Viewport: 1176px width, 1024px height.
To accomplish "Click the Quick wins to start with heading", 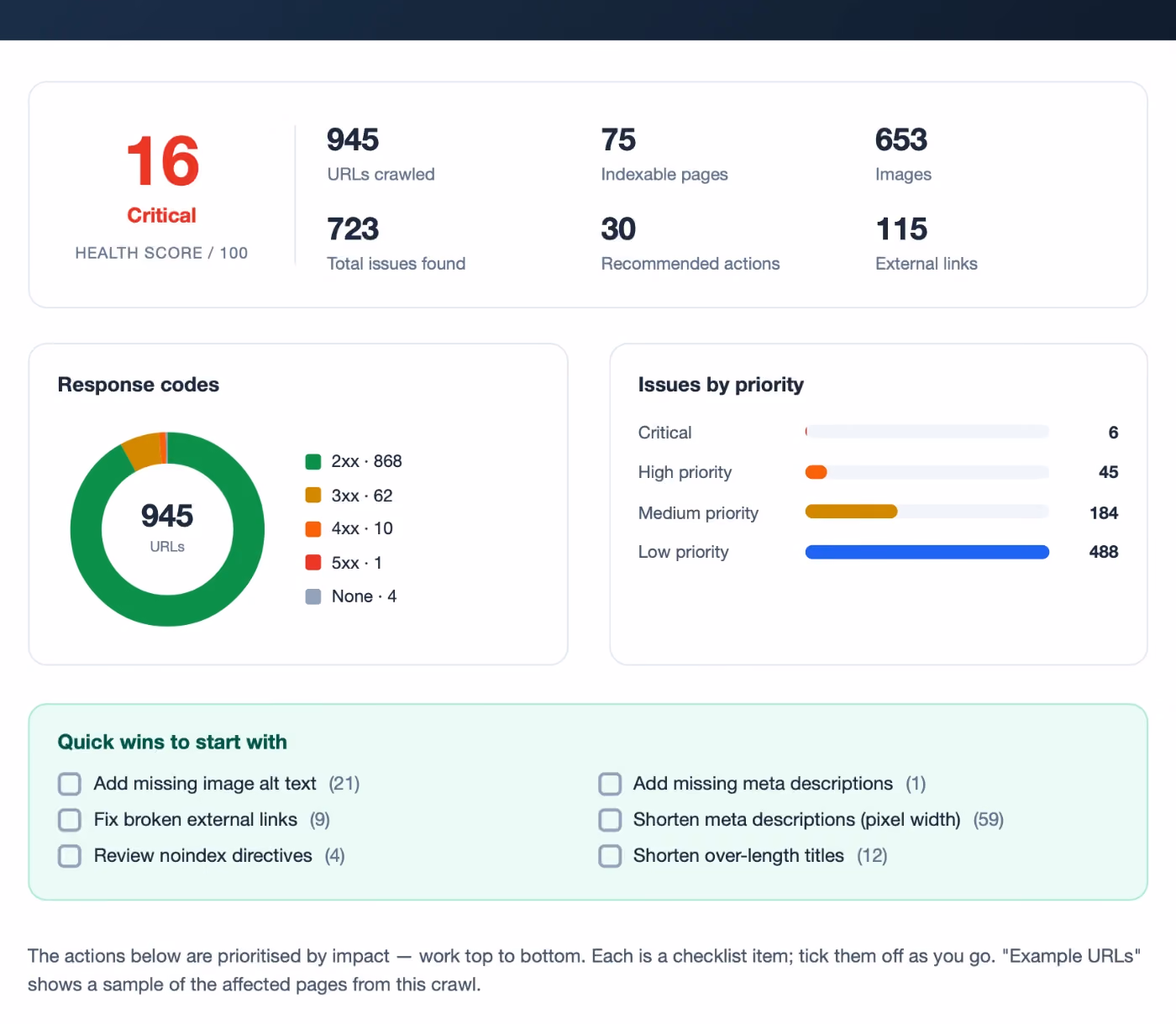I will pos(172,743).
